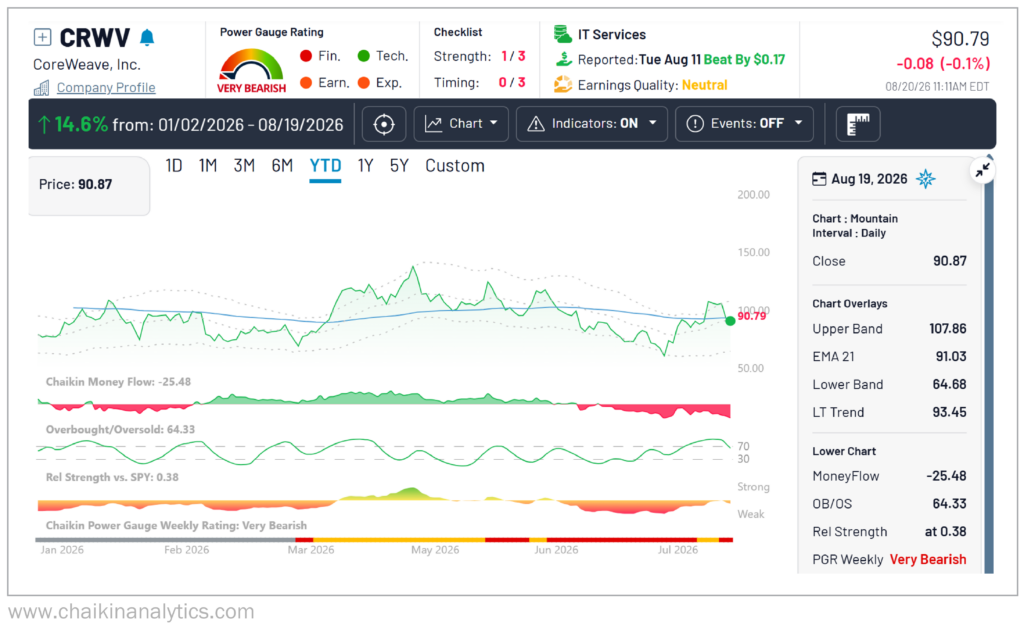Click the crosshair target button

pyautogui.click(x=384, y=124)
